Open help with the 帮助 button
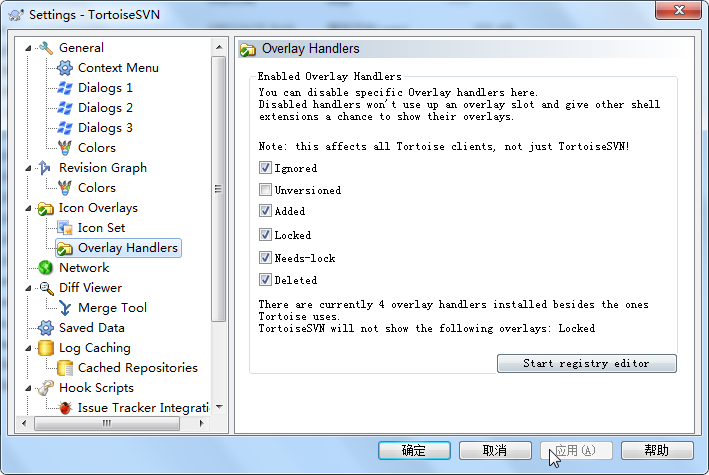Screen dimensions: 709x475 pos(657,450)
